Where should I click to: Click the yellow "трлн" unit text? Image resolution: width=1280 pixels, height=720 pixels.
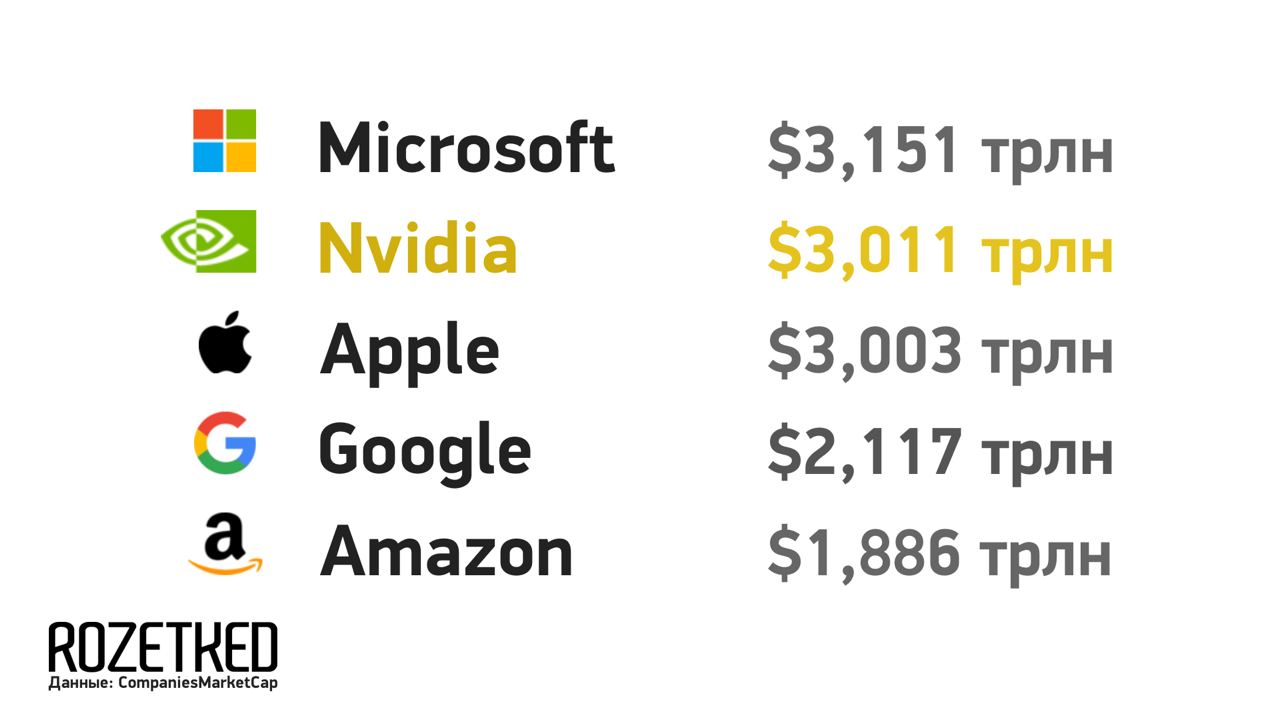pyautogui.click(x=1047, y=252)
